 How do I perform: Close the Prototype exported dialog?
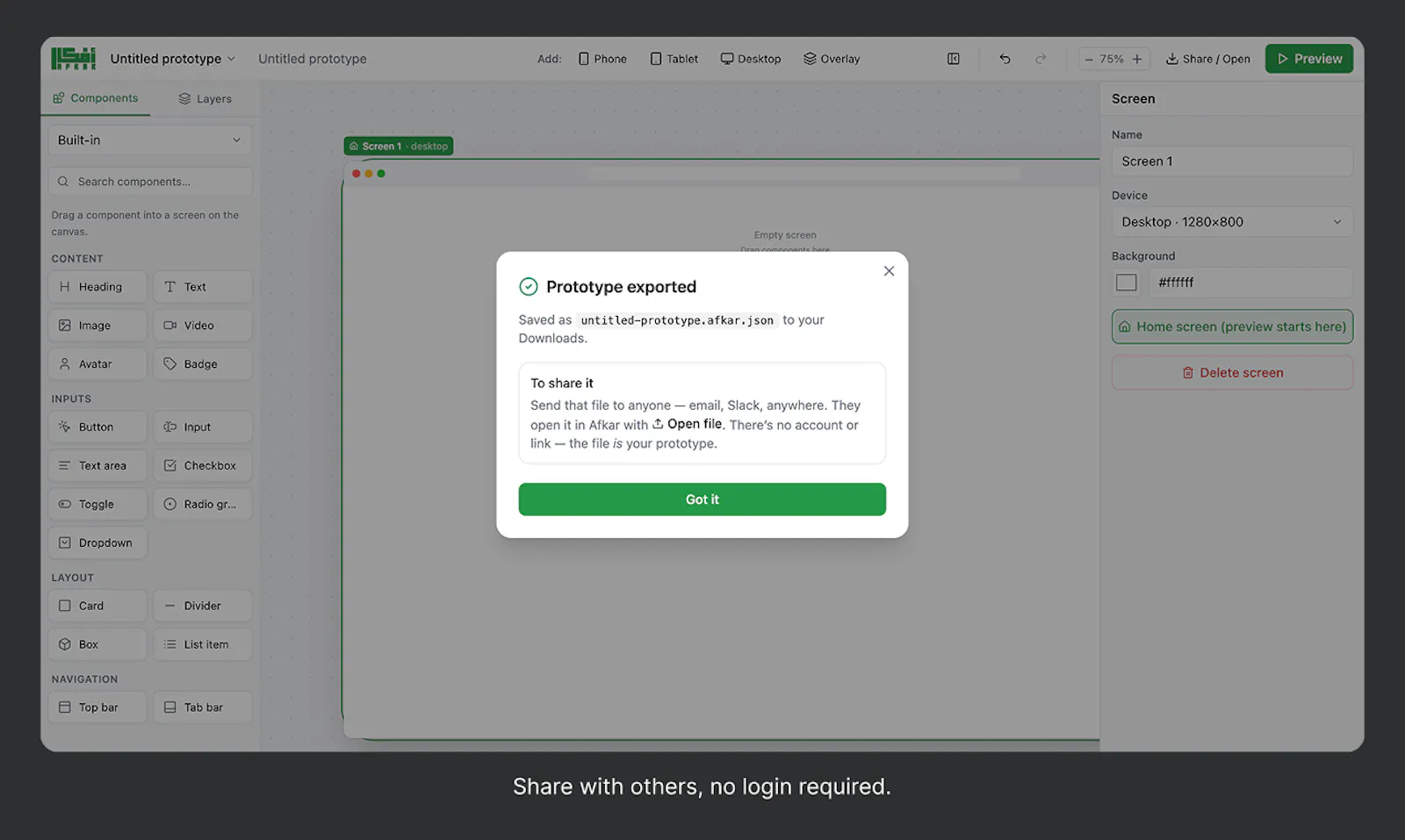click(889, 271)
